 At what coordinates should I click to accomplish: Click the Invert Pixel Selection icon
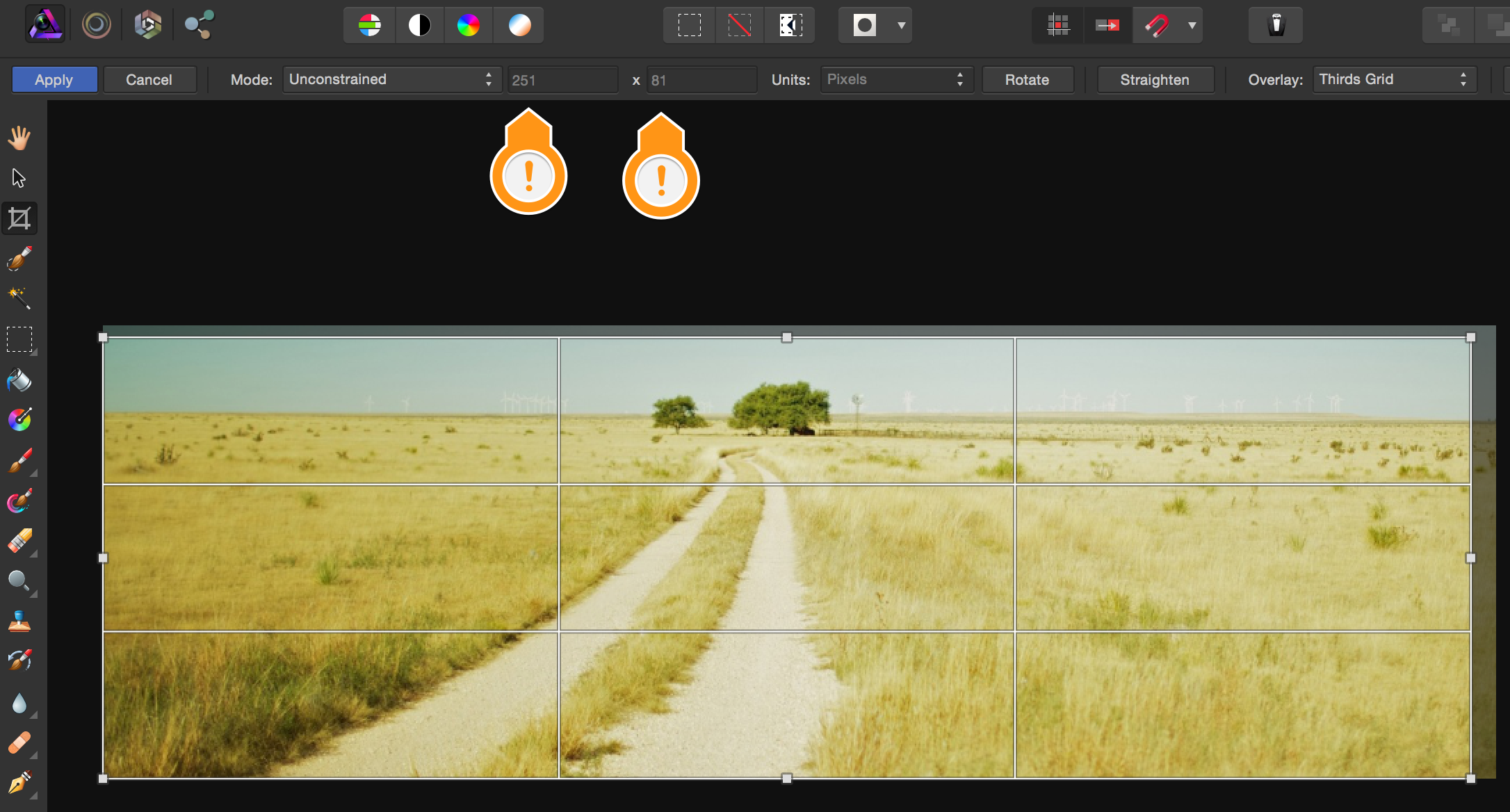tap(790, 26)
